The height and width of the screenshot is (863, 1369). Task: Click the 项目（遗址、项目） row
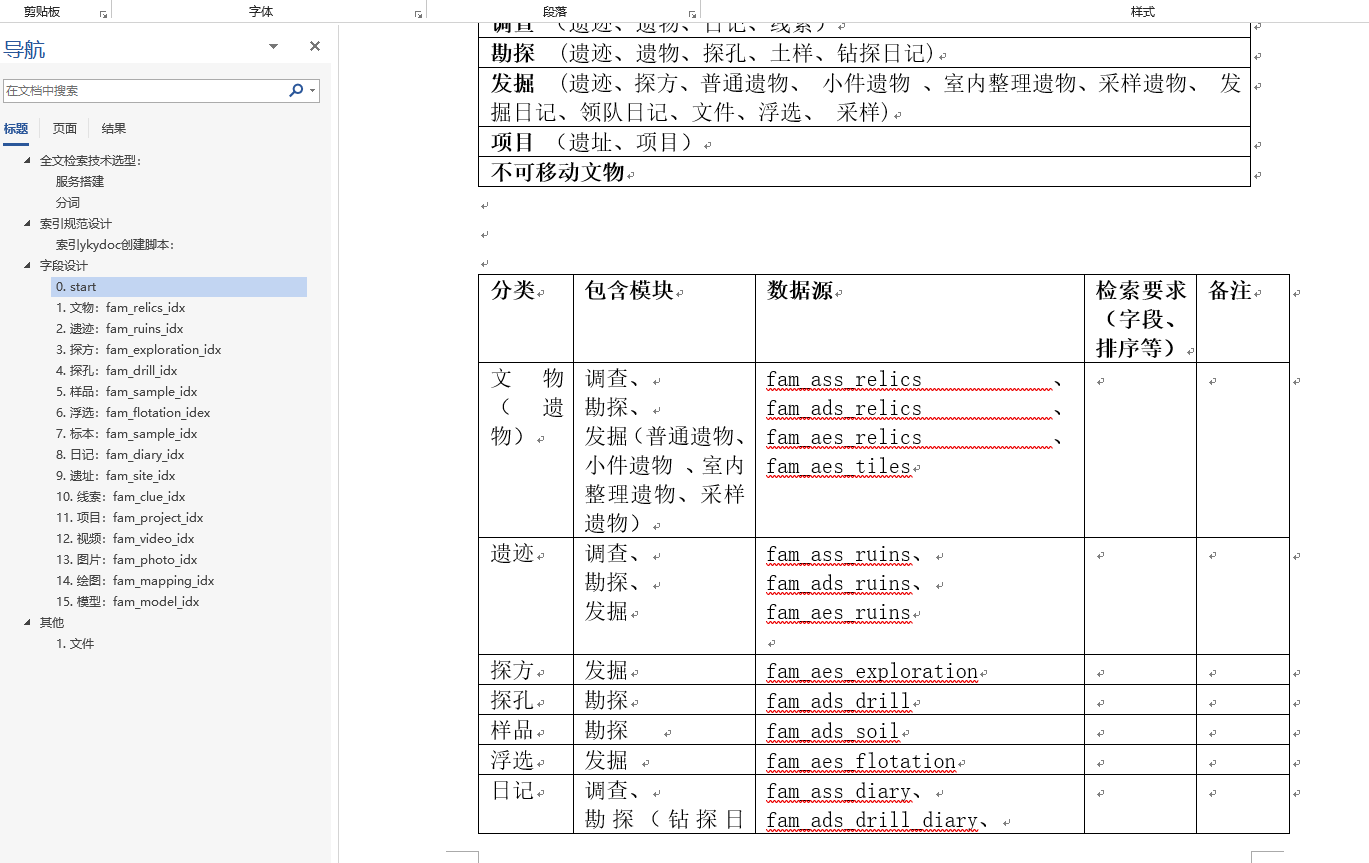864,142
